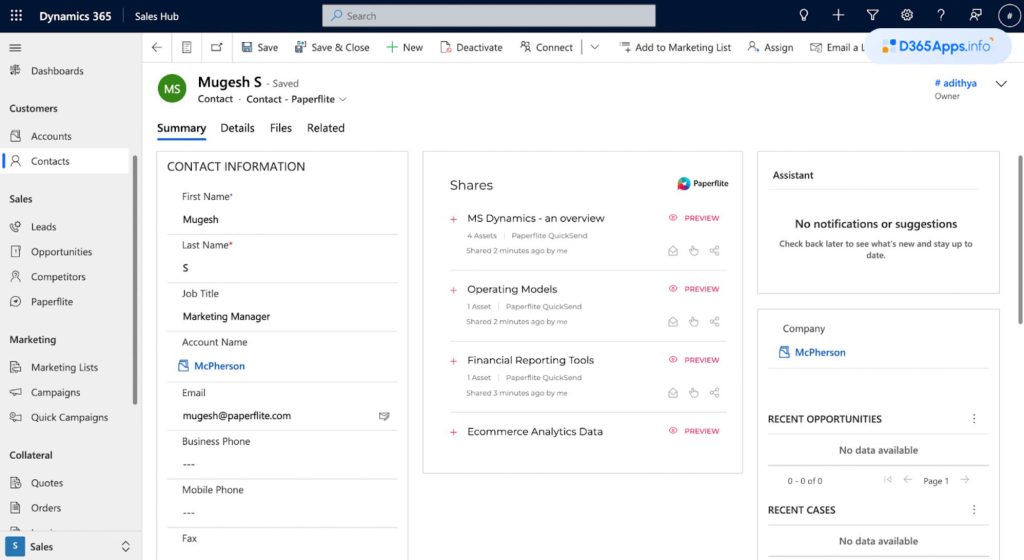Open the form selector chevron beside Contact - Paperflite
Viewport: 1024px width, 560px height.
point(343,99)
